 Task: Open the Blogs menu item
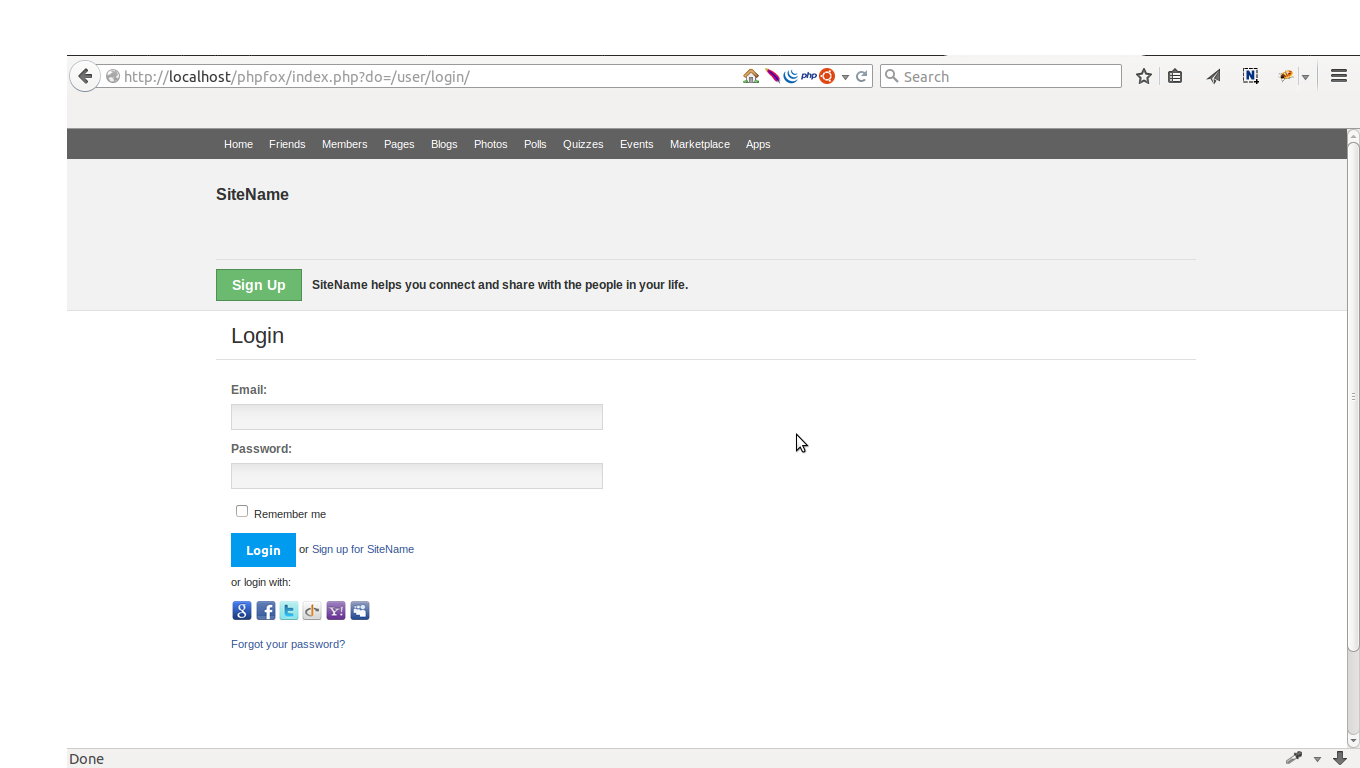444,144
